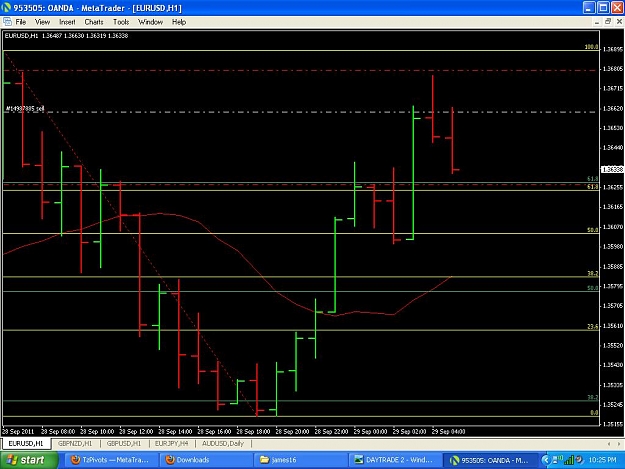Open DAYTRADE 2 taskbar item
625x469 pixels.
[395, 460]
